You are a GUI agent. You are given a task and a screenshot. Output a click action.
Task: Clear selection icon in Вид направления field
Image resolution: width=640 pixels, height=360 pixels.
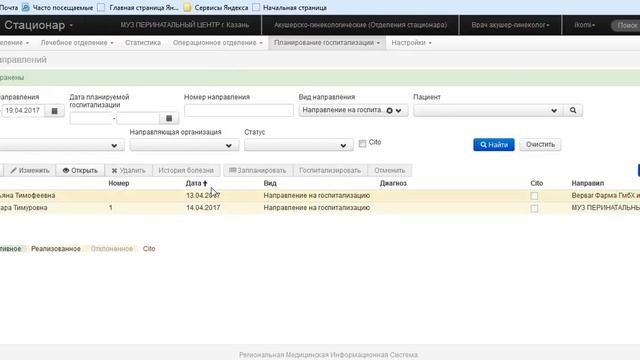[389, 111]
